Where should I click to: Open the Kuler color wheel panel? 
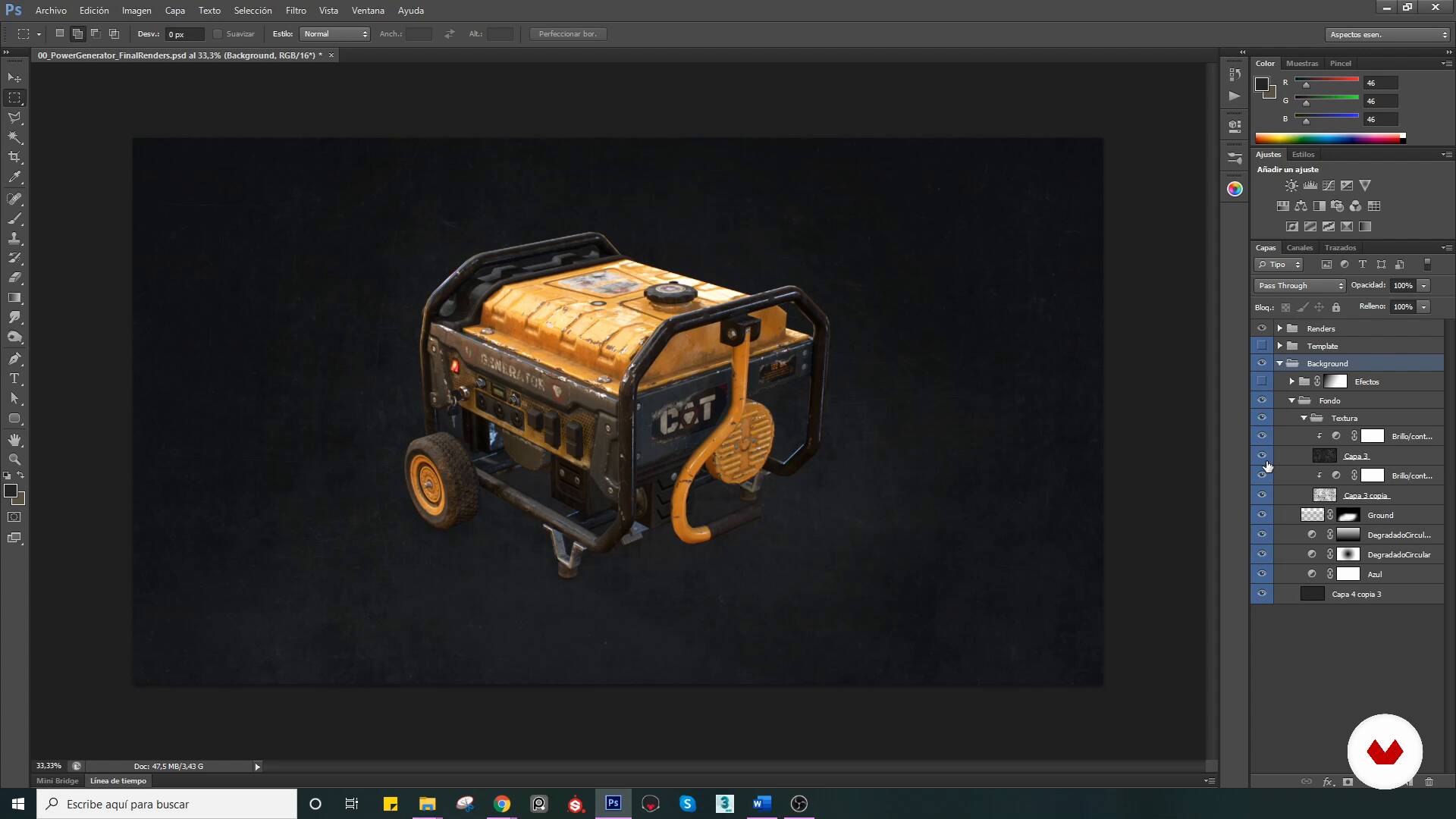(1235, 189)
